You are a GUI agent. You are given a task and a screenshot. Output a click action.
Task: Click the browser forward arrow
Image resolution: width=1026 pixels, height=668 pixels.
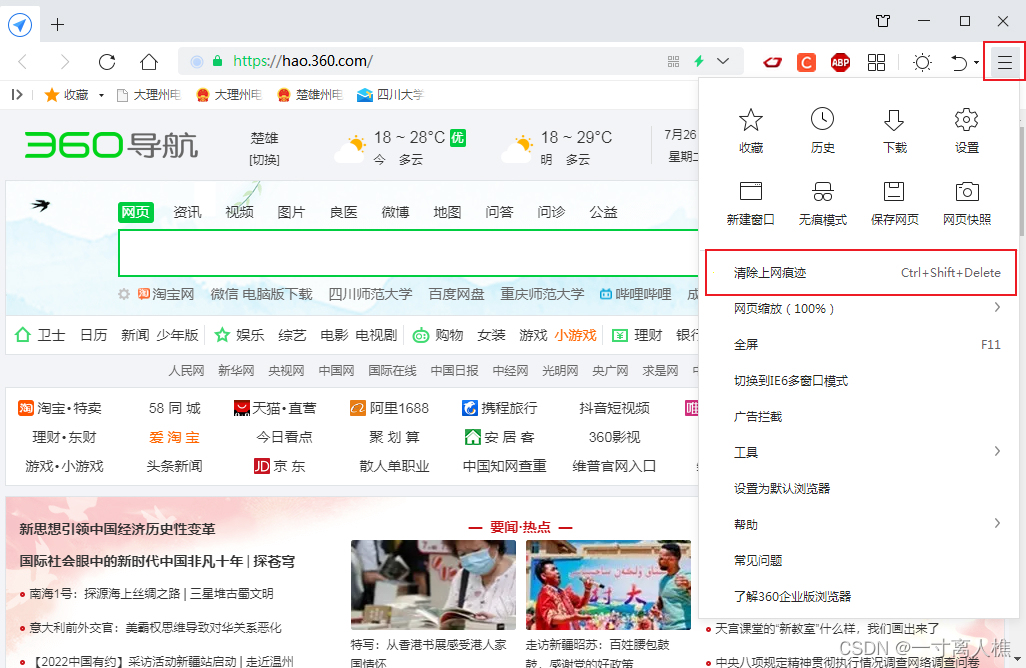(64, 62)
